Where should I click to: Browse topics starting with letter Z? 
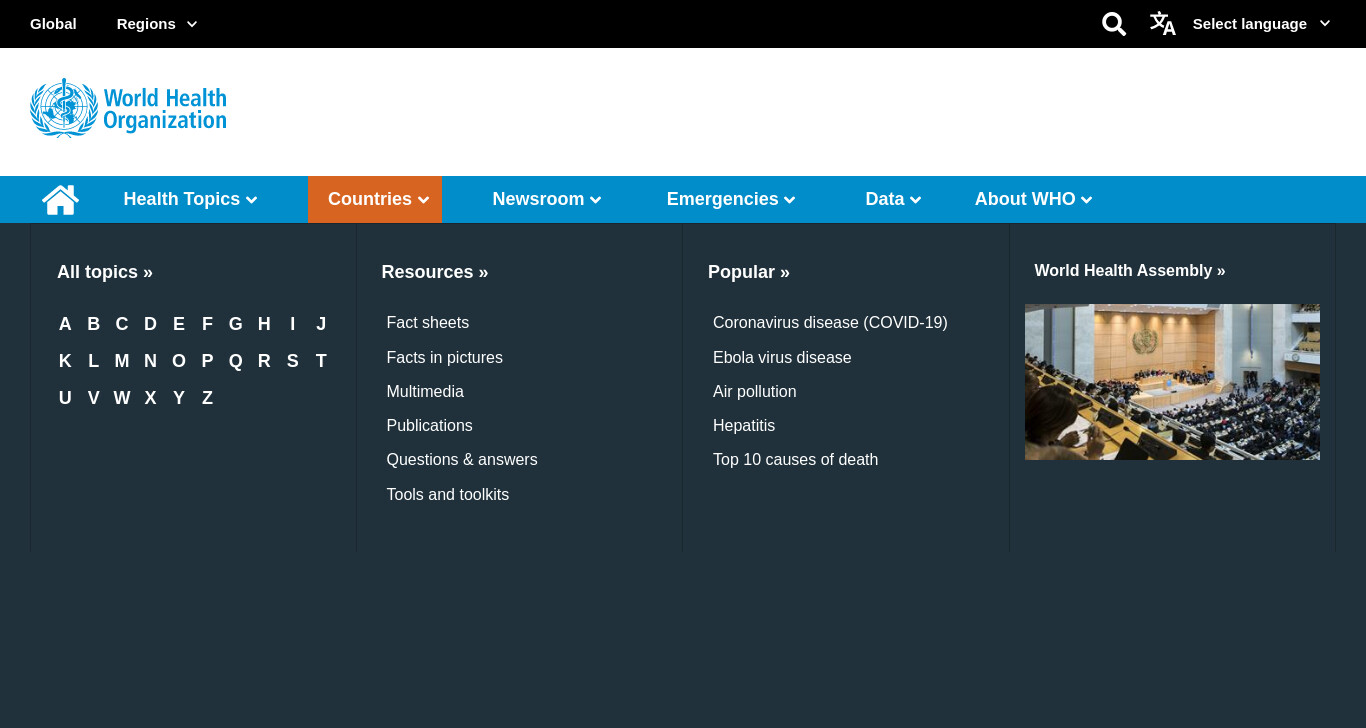[x=207, y=398]
